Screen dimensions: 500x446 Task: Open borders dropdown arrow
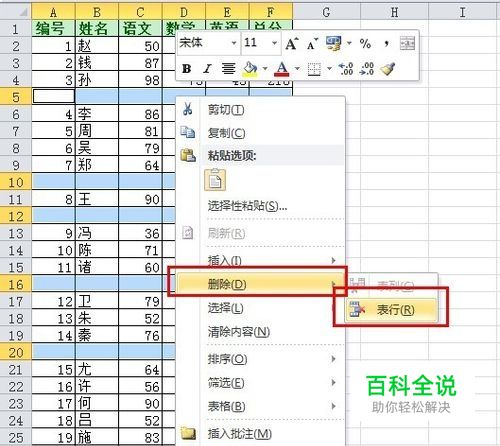(x=329, y=69)
